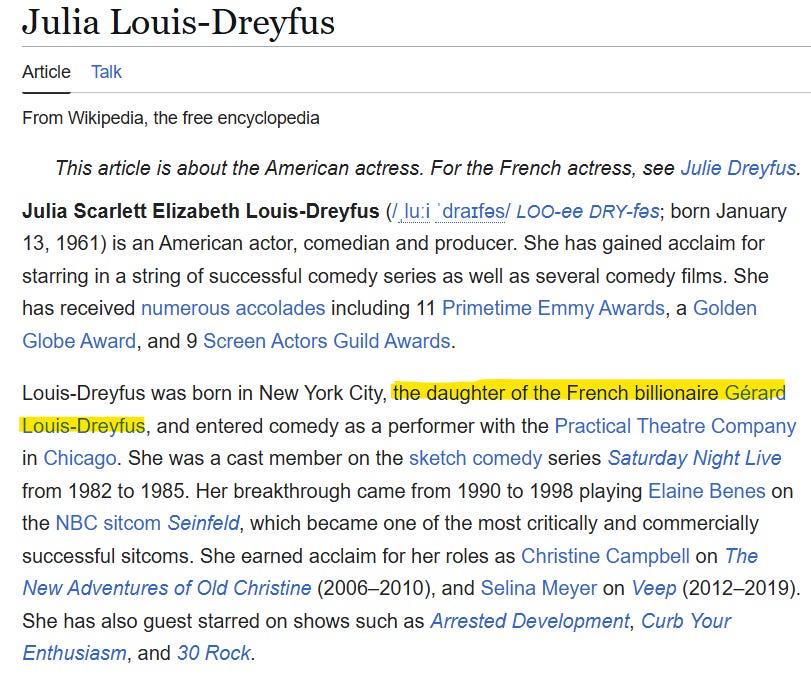Click the bold name Julia Scarlett Elizabeth Louis-Dreyfus
The image size is (811, 675).
click(201, 211)
